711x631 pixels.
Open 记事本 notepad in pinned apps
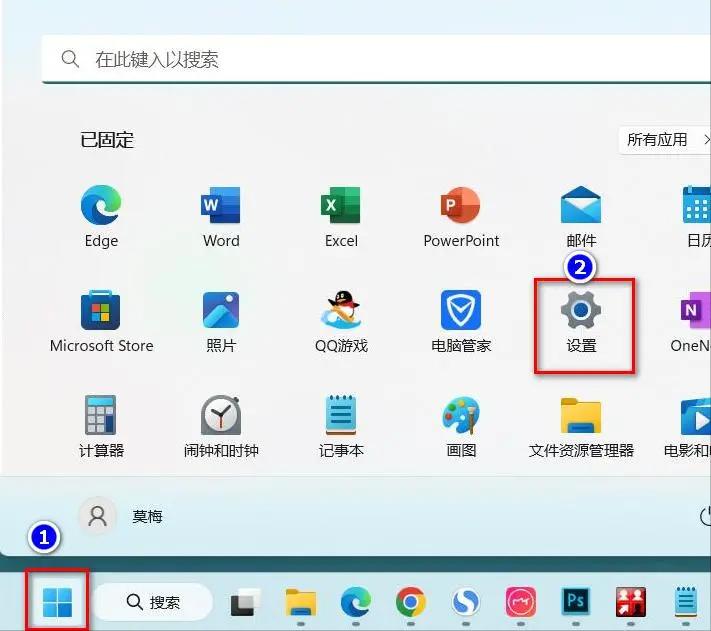click(341, 427)
